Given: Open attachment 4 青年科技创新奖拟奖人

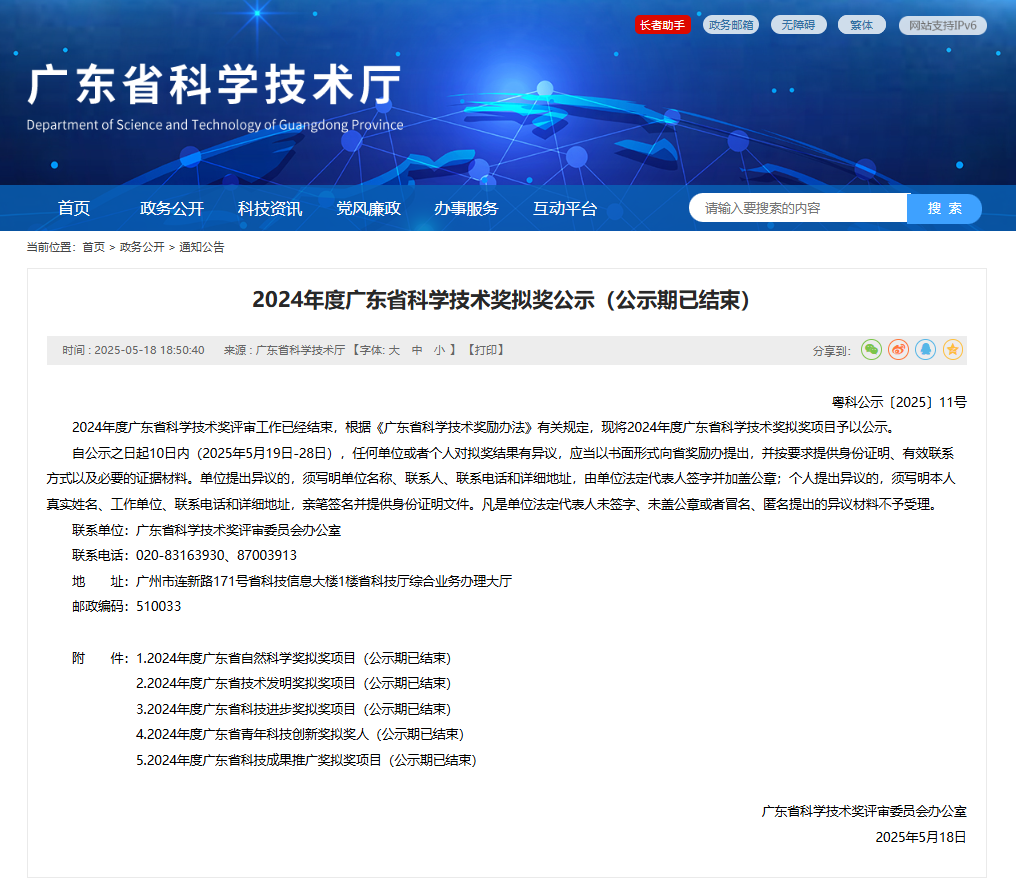Looking at the screenshot, I should click(x=299, y=735).
